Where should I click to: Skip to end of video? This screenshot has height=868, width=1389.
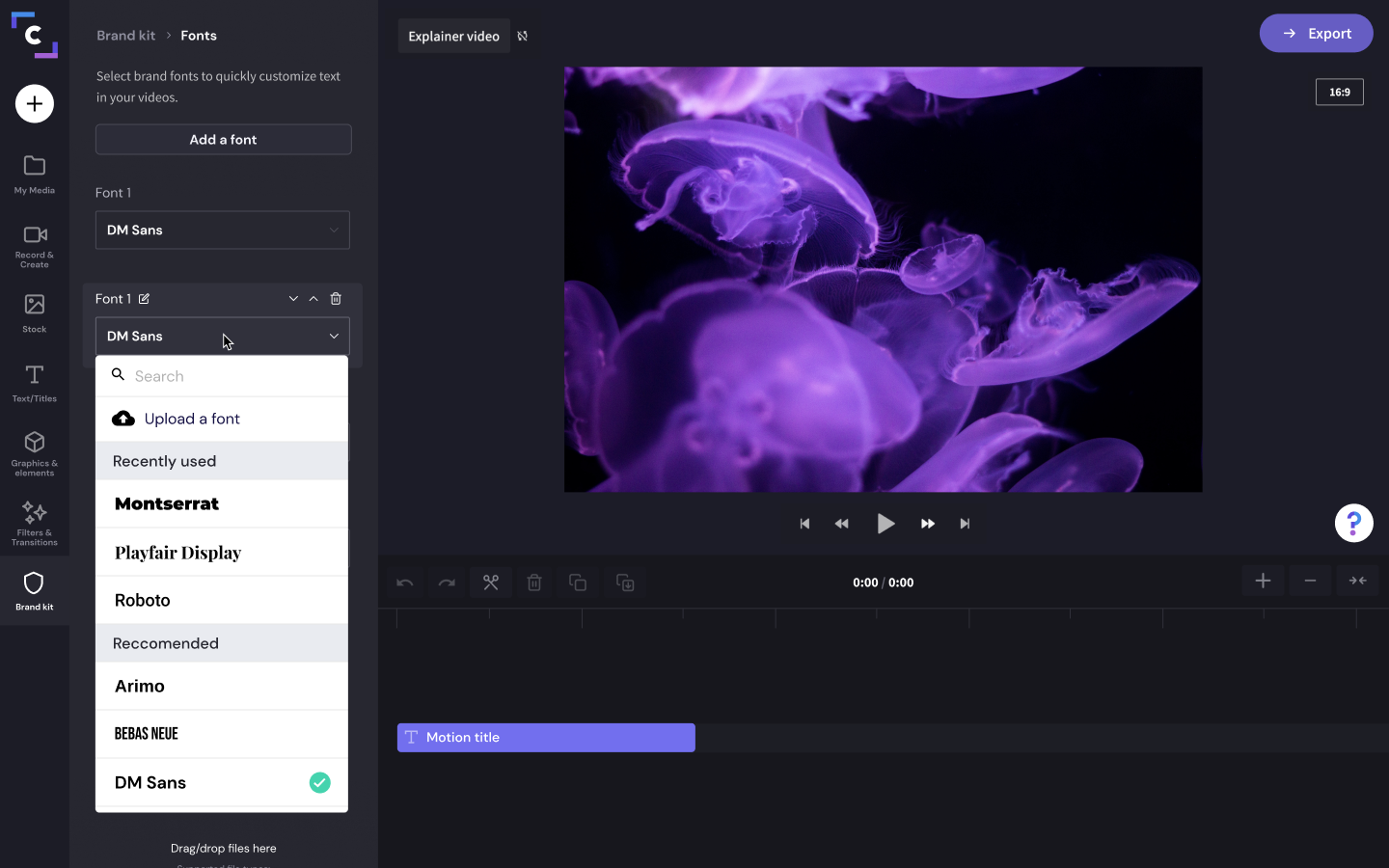tap(965, 524)
